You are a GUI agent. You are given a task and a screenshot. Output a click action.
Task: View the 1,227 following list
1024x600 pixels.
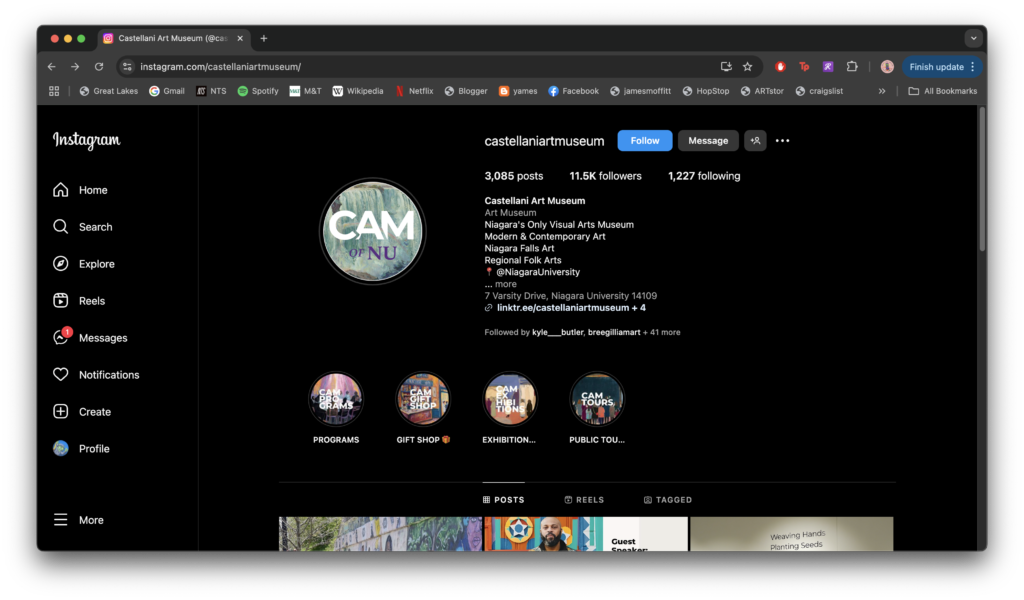pyautogui.click(x=704, y=176)
